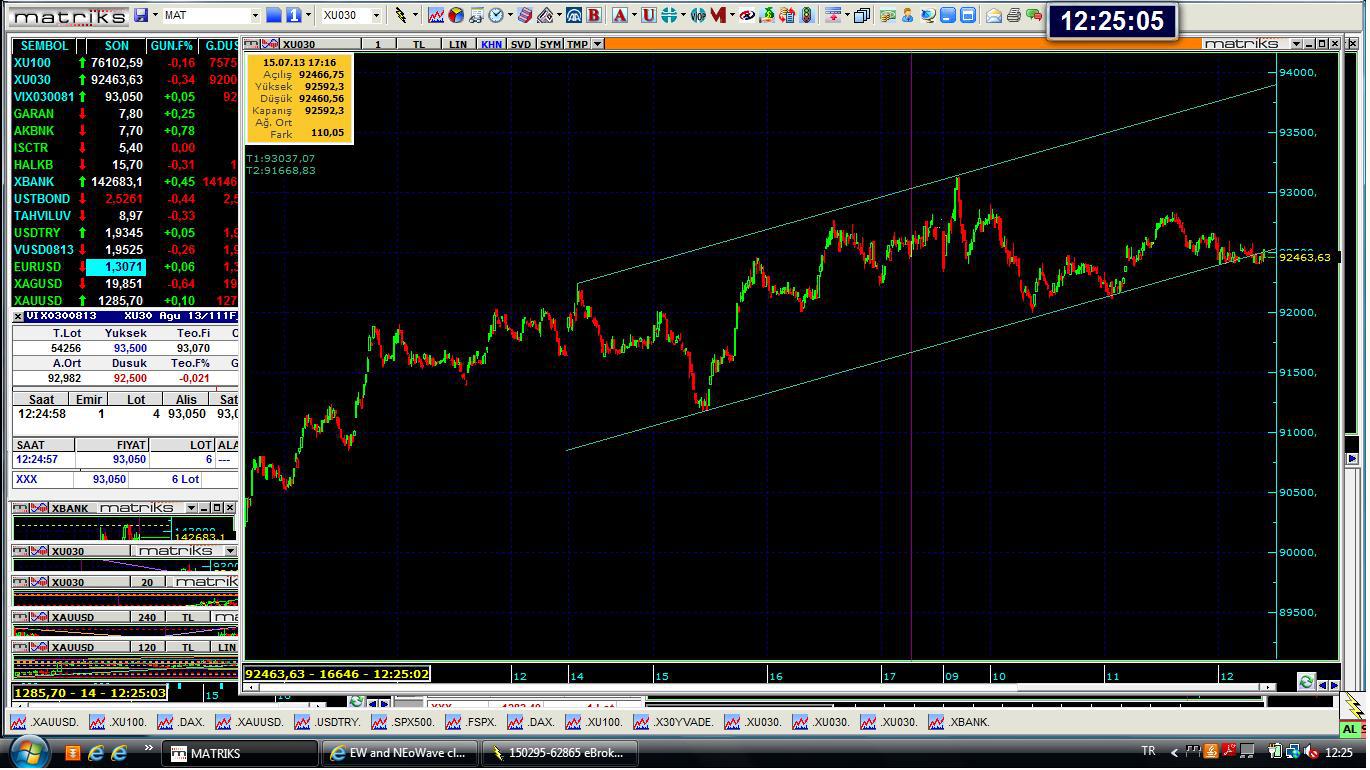Toggle the KHN button in chart header
The height and width of the screenshot is (770, 1370).
(x=491, y=44)
